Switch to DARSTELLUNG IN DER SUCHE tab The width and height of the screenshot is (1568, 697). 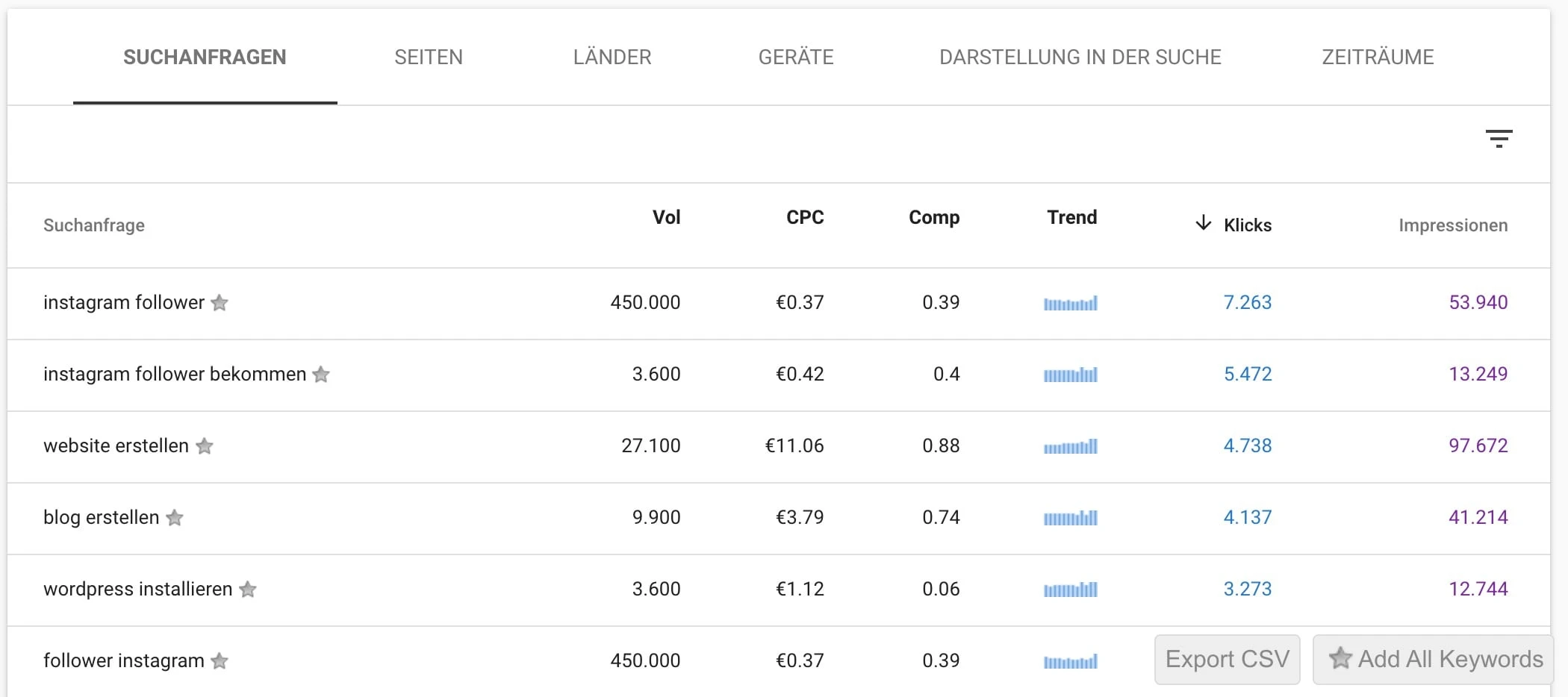tap(1081, 57)
